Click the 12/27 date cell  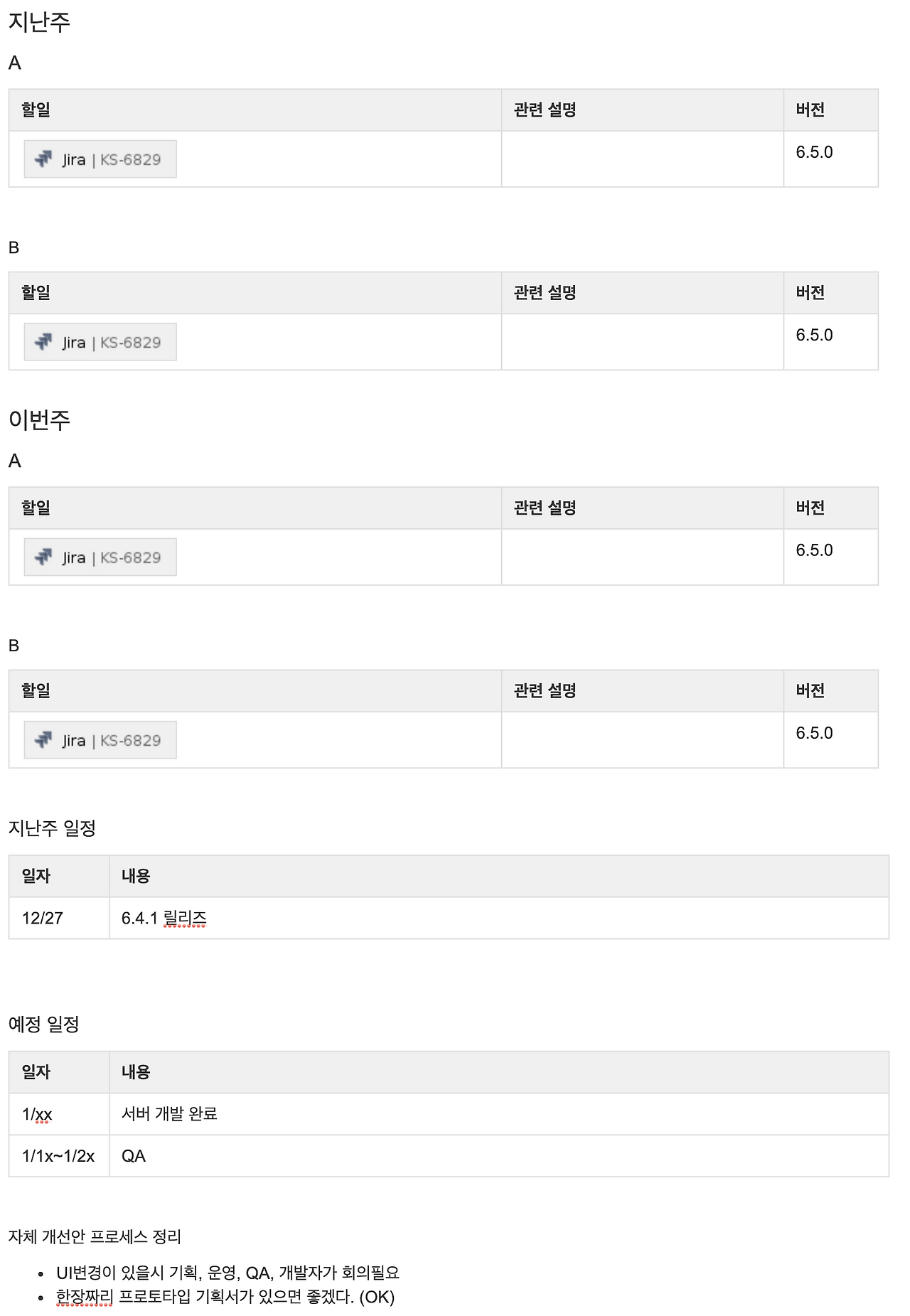pos(59,918)
